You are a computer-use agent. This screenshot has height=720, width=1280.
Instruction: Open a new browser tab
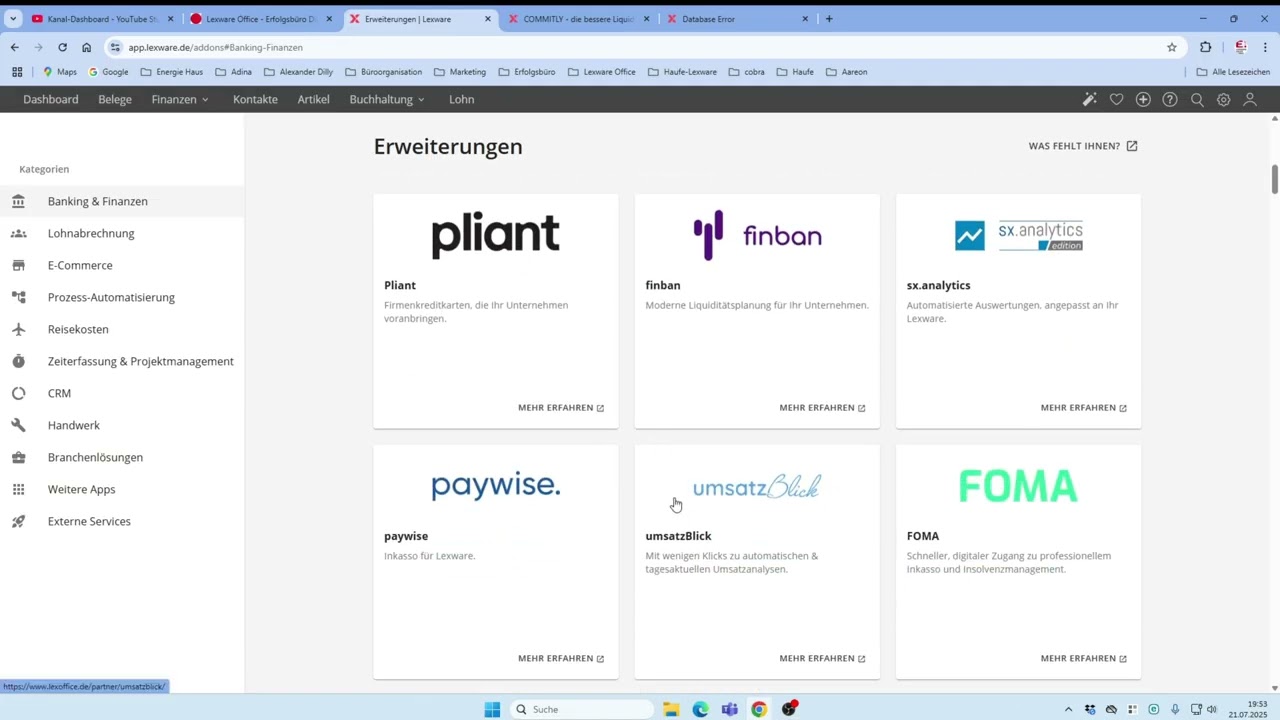(x=829, y=19)
